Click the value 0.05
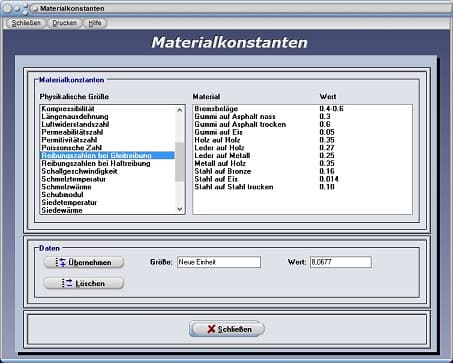The height and width of the screenshot is (363, 453). pos(327,132)
